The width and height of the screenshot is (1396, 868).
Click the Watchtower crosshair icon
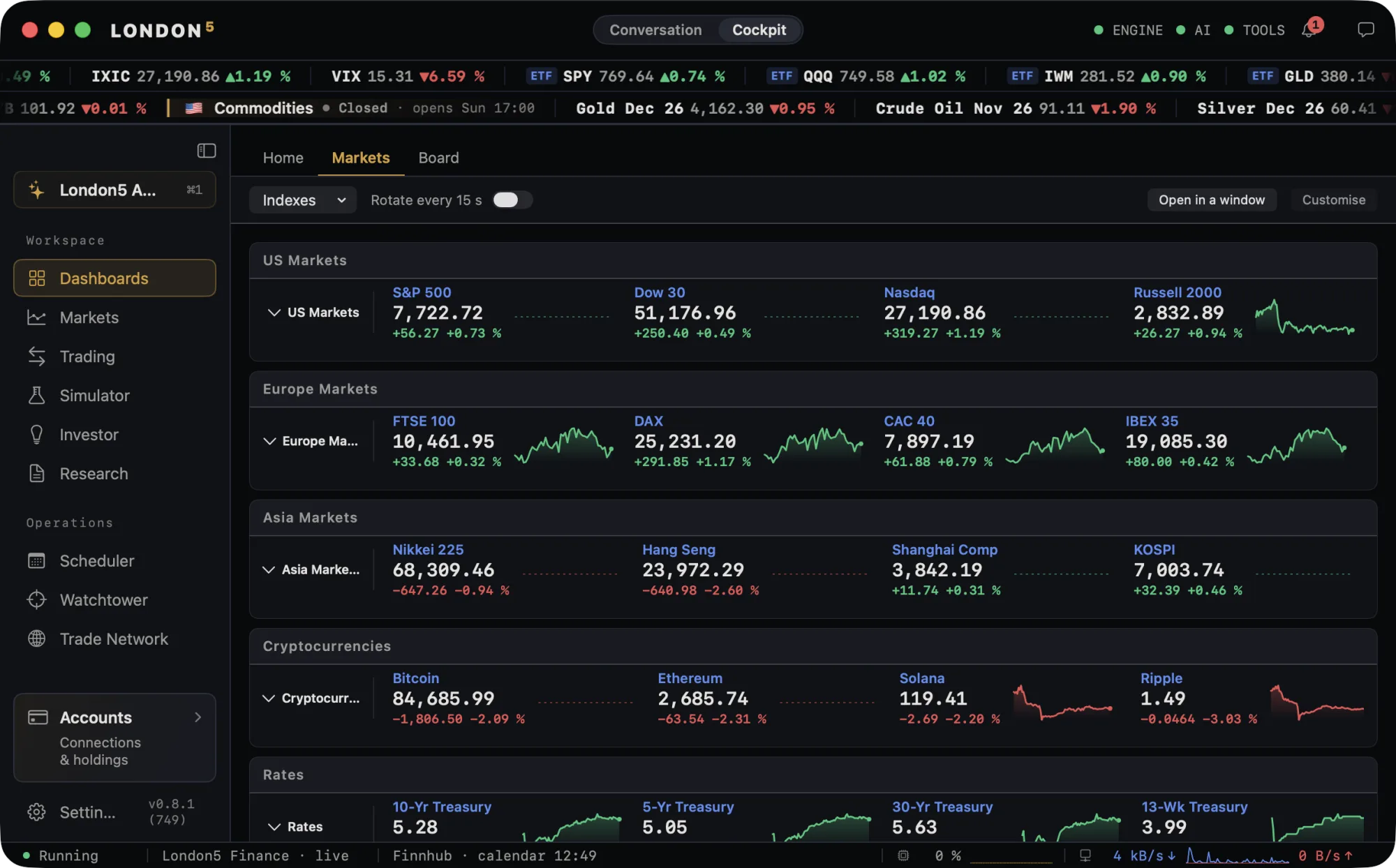[x=37, y=600]
